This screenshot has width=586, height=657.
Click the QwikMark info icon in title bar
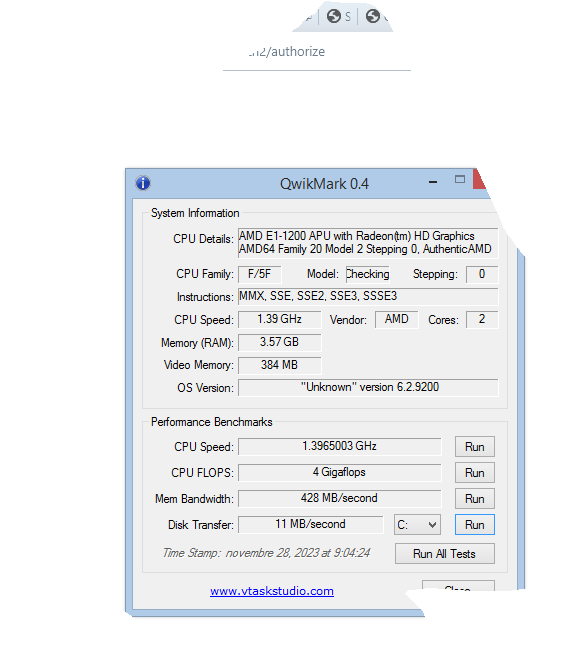click(143, 183)
